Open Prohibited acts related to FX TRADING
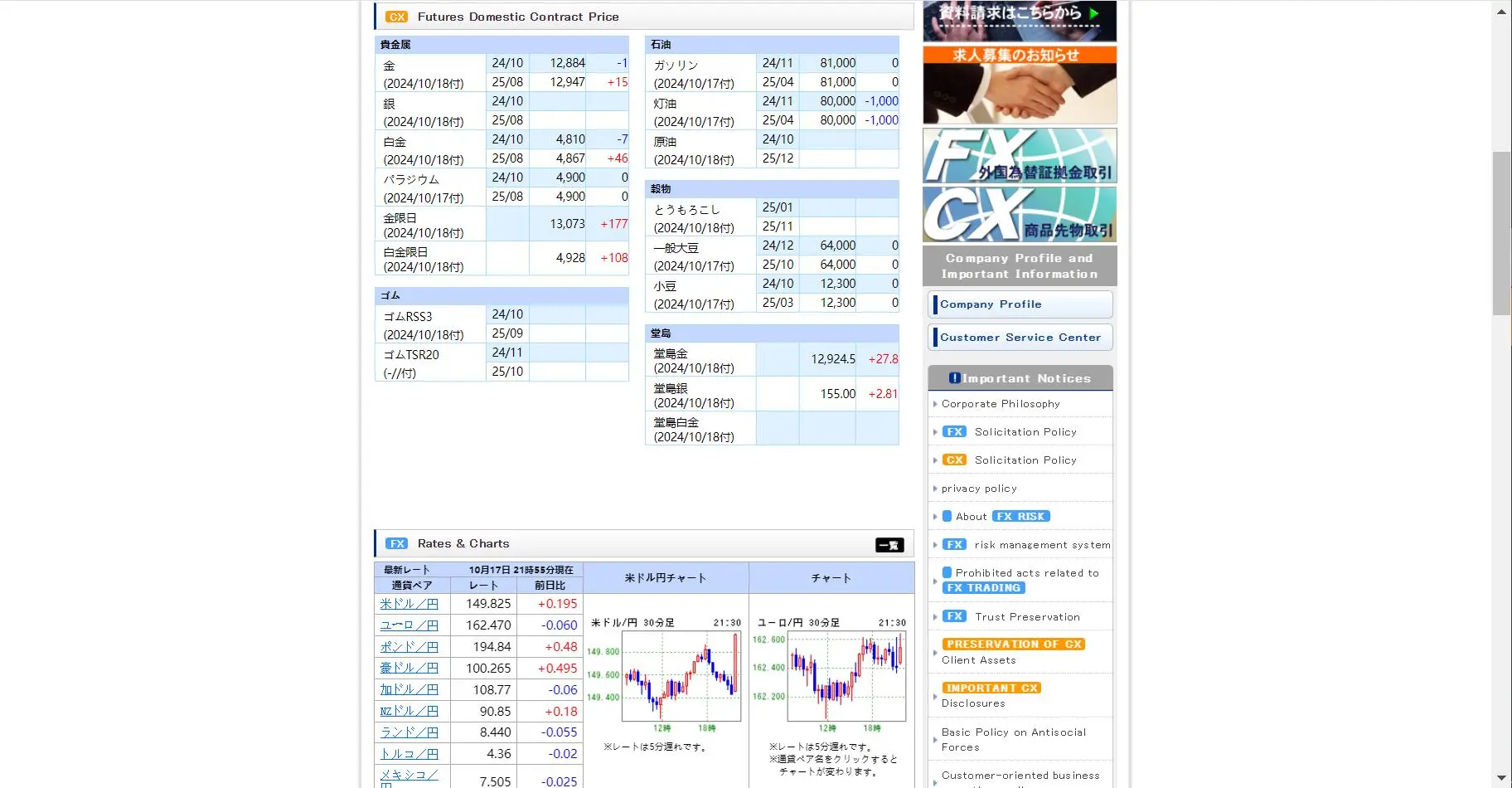Viewport: 1512px width, 788px height. 1020,581
